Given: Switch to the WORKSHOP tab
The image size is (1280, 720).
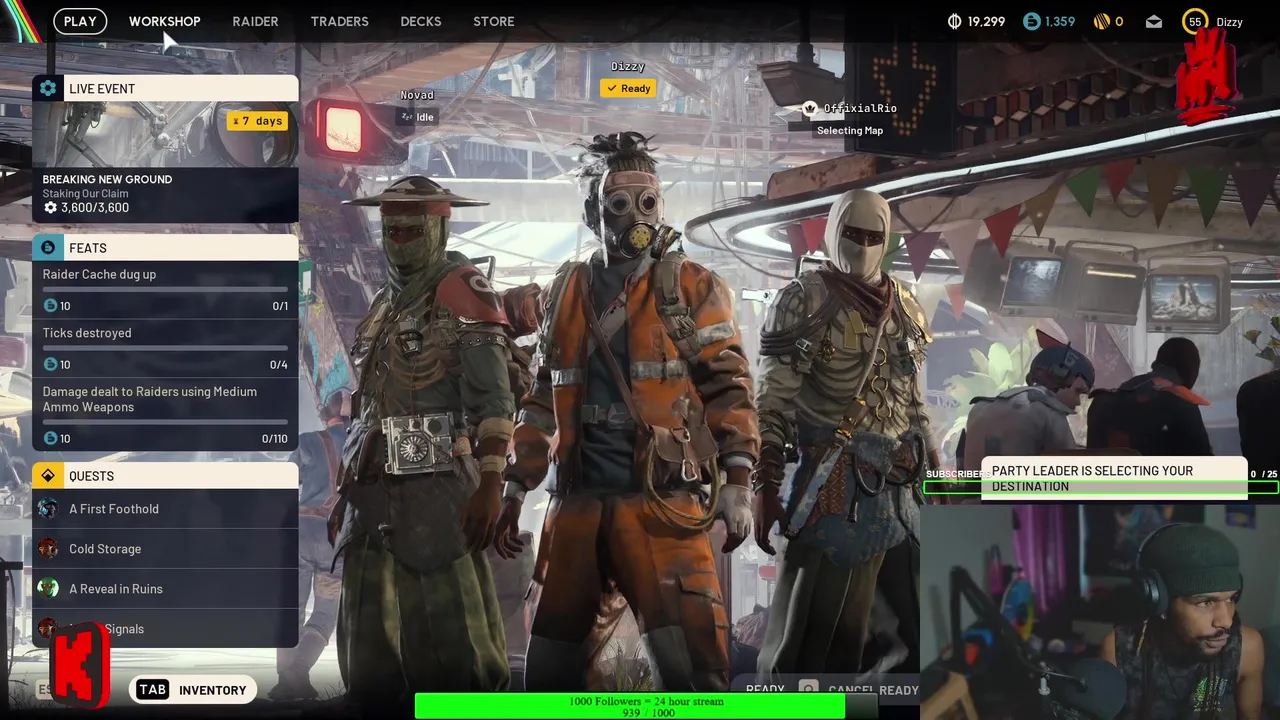Looking at the screenshot, I should [164, 21].
